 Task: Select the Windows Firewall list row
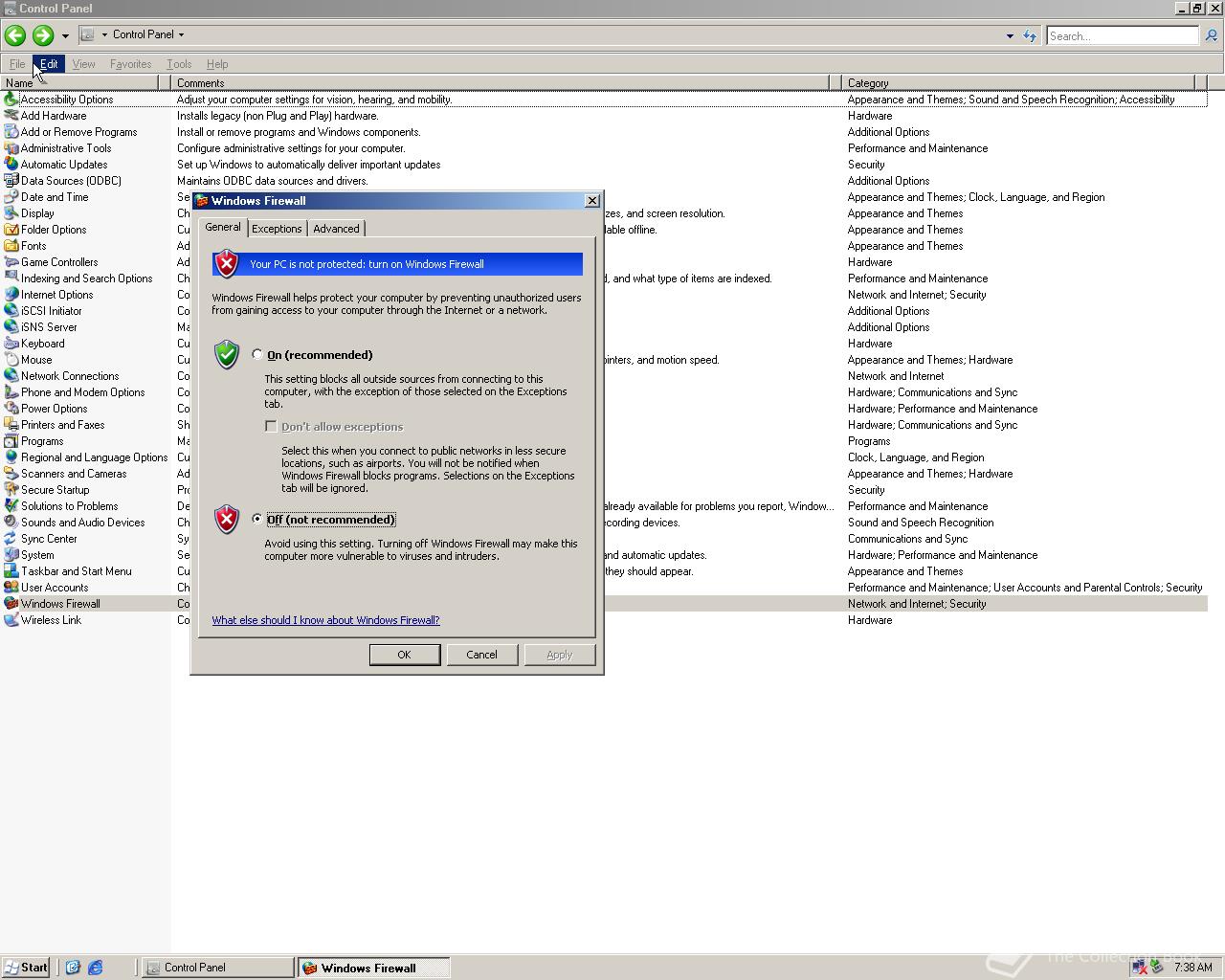tap(604, 604)
